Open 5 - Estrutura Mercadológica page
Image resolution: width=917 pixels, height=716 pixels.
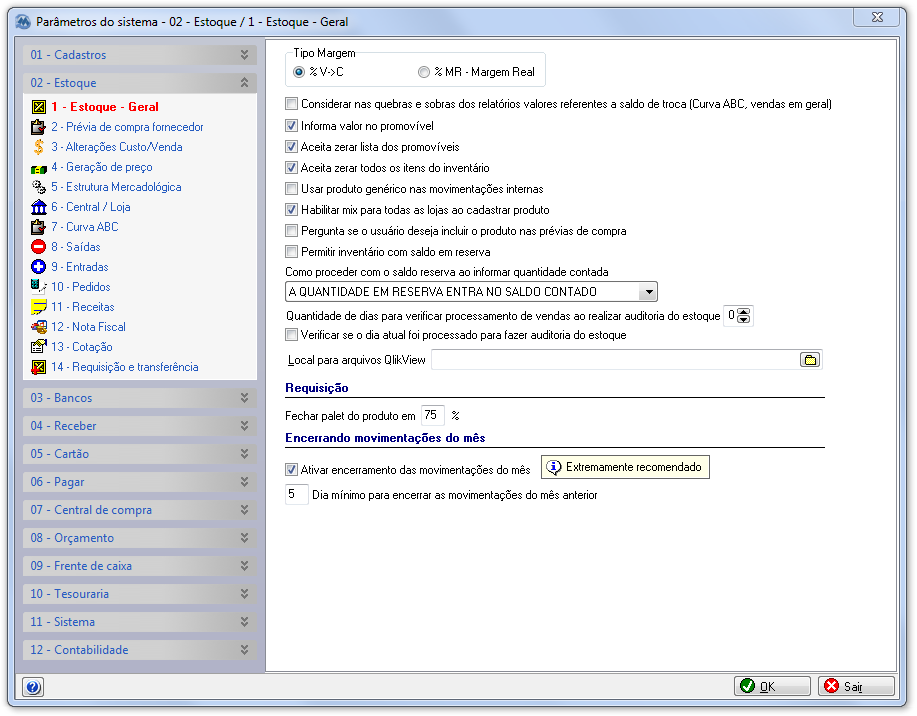click(x=116, y=187)
